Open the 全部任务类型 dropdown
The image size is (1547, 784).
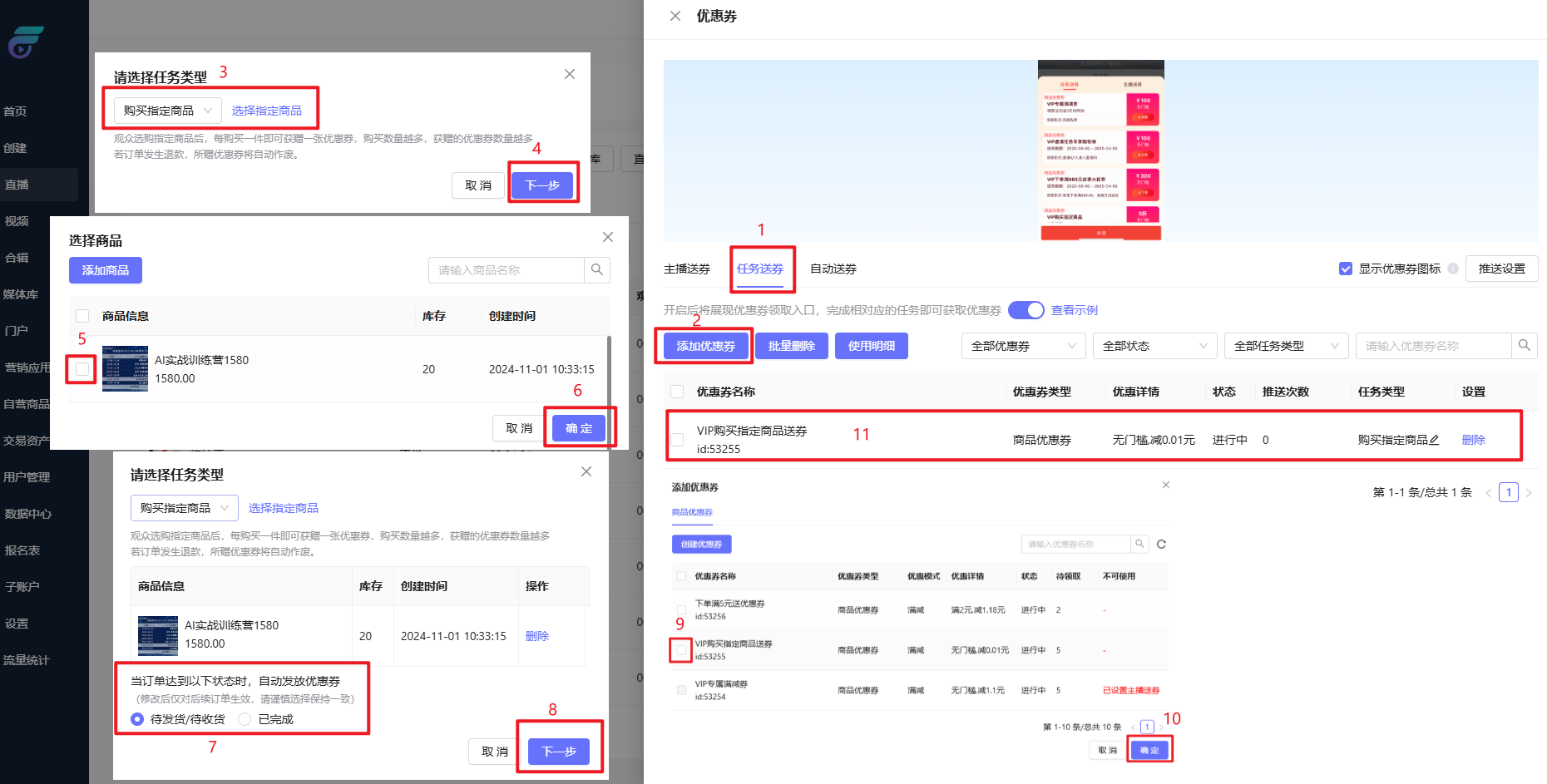point(1286,346)
